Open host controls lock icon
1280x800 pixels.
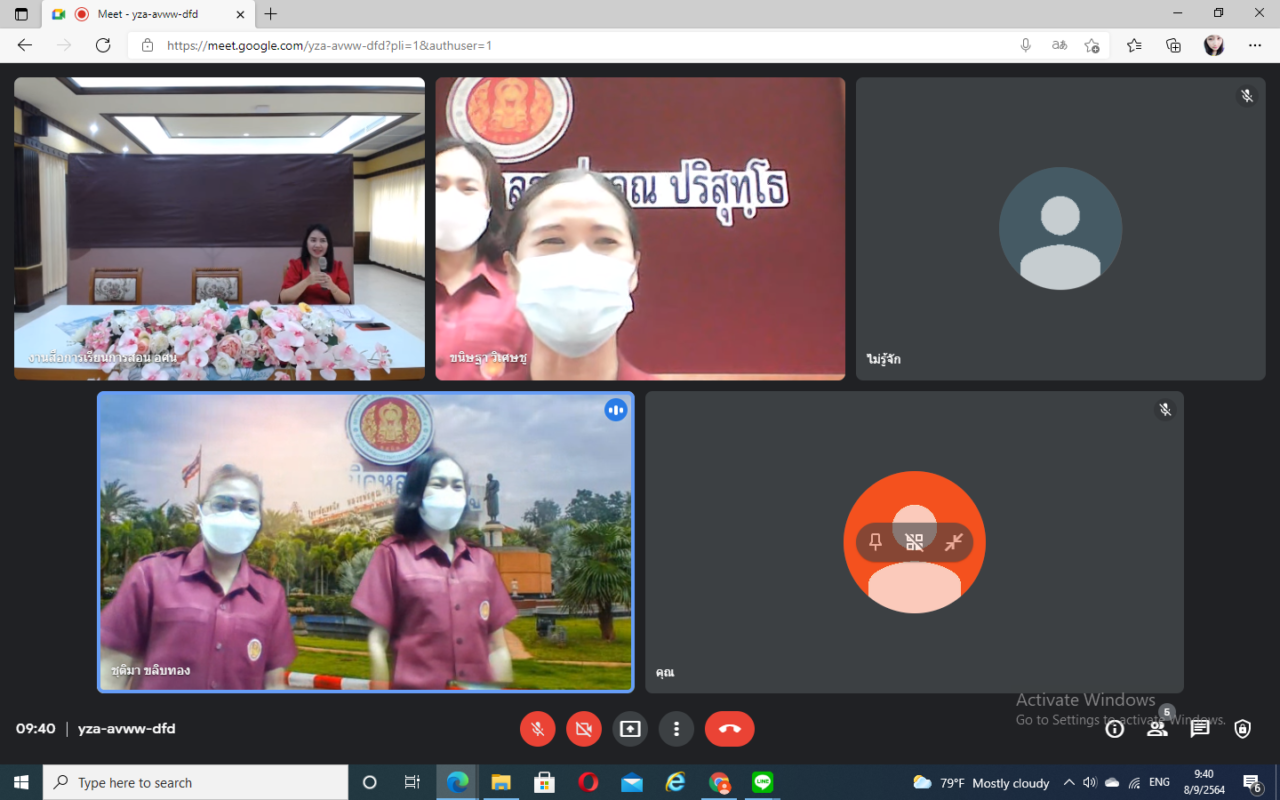(1242, 729)
